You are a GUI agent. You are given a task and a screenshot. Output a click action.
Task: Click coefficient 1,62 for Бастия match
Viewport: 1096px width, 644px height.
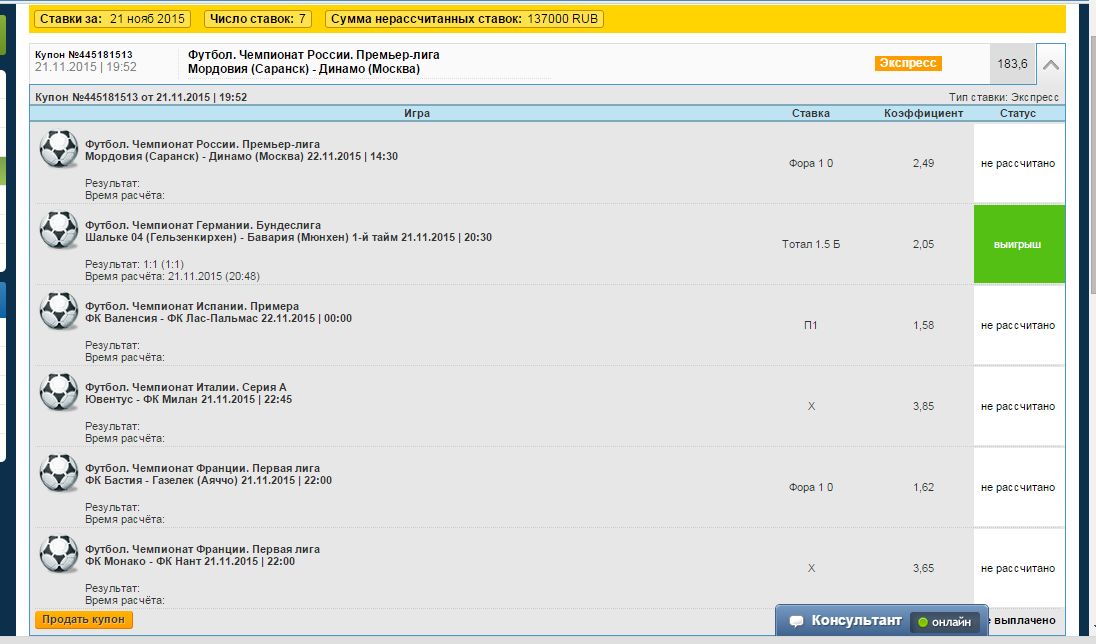point(923,488)
